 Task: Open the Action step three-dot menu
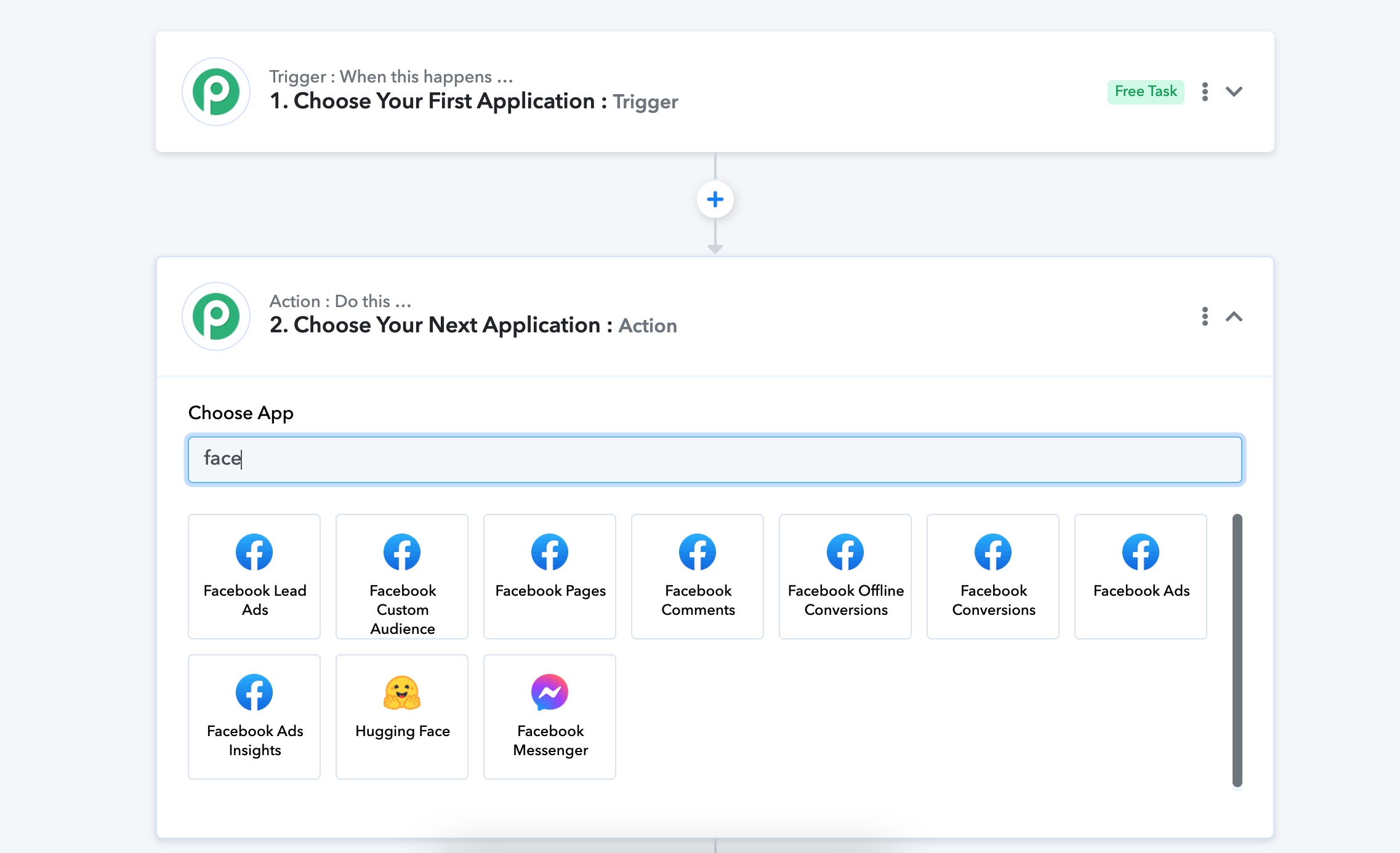click(x=1205, y=316)
